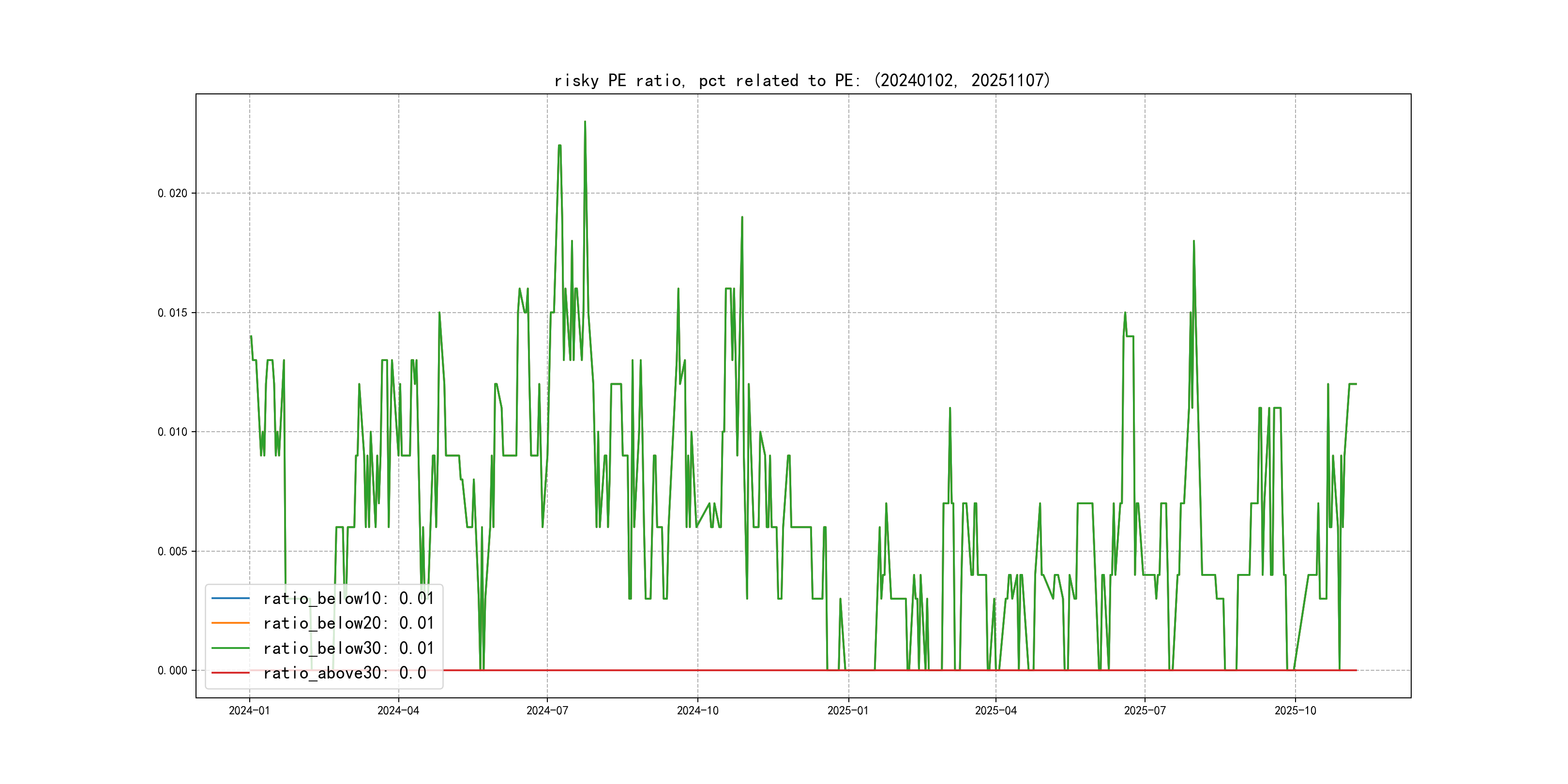
Task: Click the 2024-01 x-axis tick label
Action: [249, 711]
